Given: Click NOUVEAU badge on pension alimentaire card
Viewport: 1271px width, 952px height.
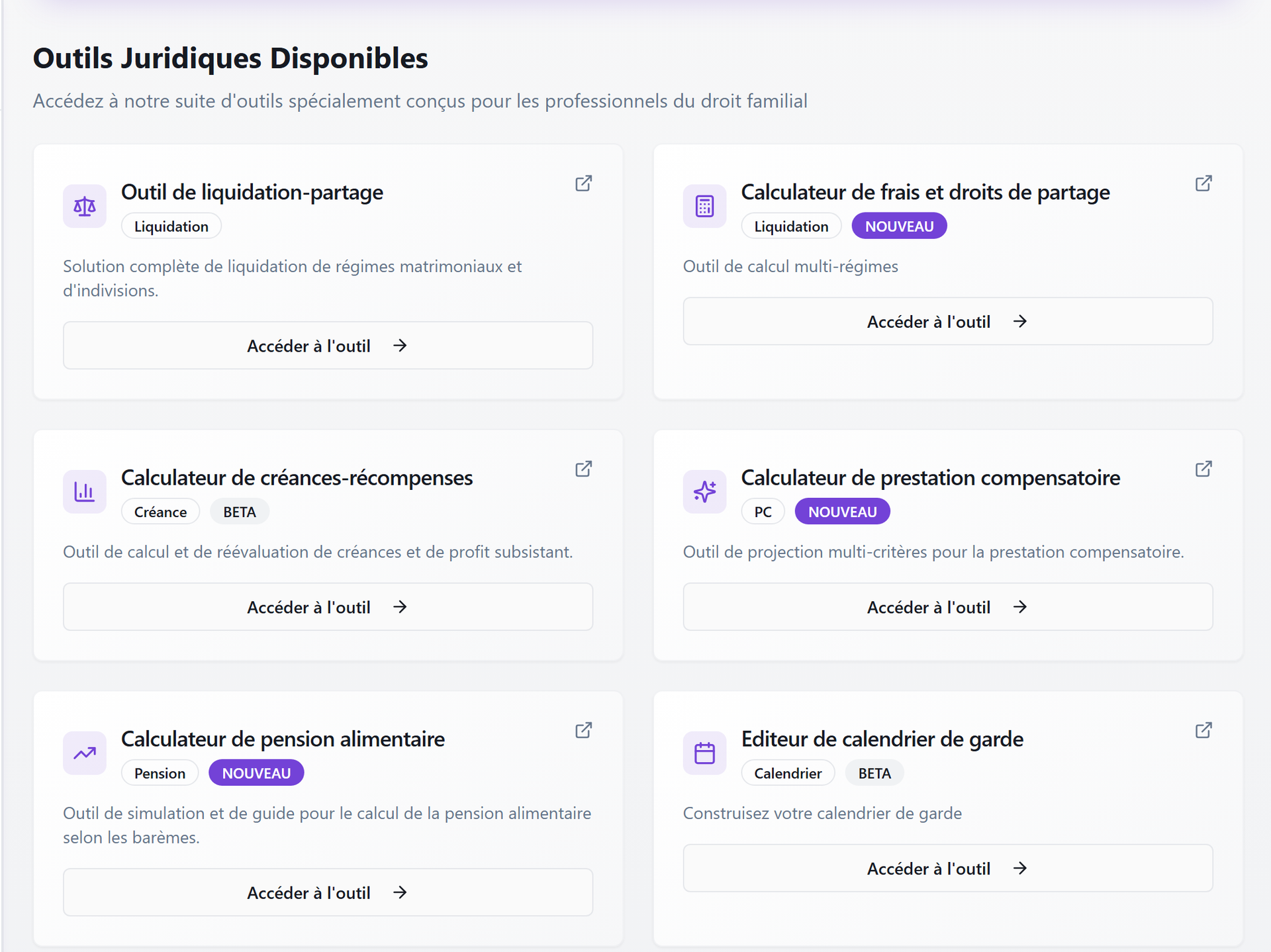Looking at the screenshot, I should (x=256, y=773).
